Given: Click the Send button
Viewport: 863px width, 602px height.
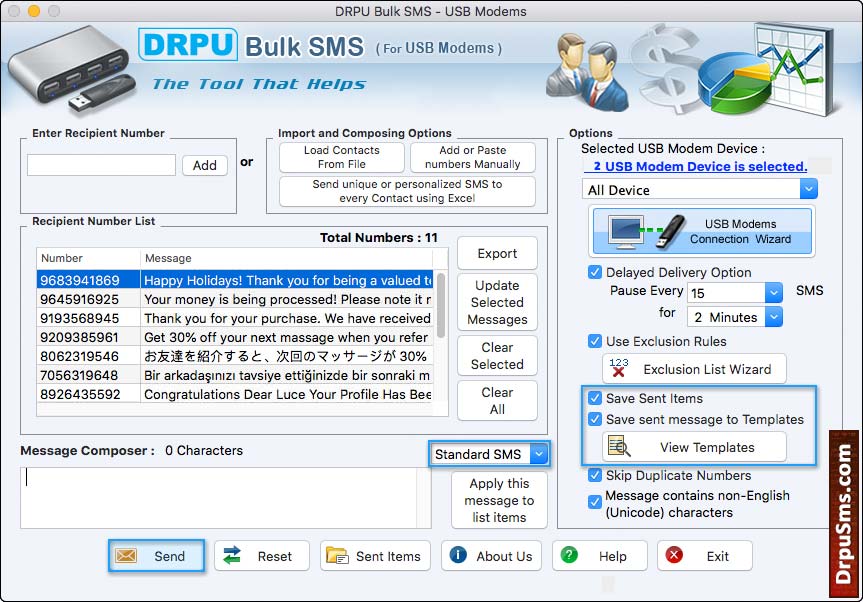Looking at the screenshot, I should point(156,556).
